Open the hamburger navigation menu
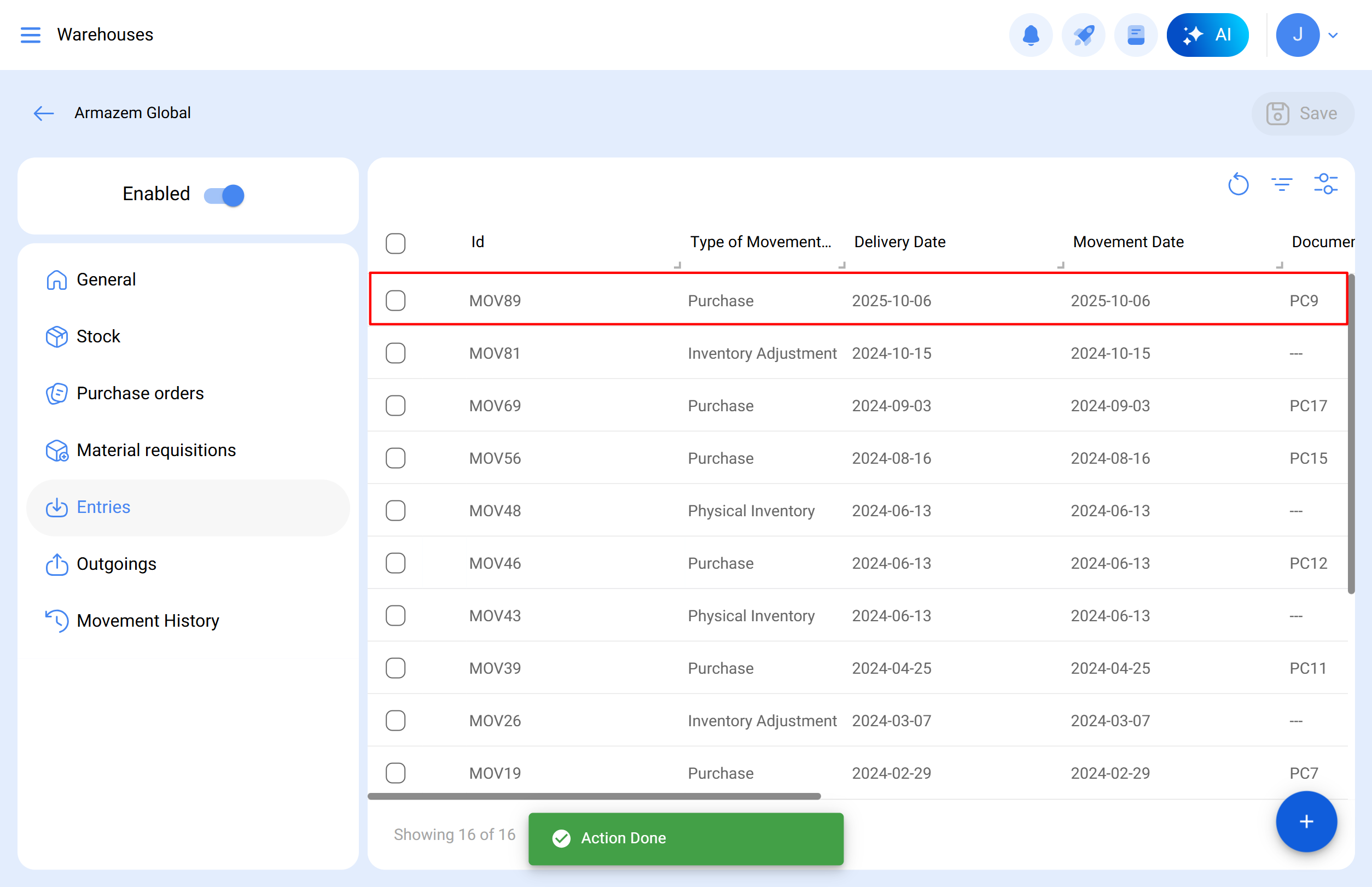Image resolution: width=1372 pixels, height=887 pixels. tap(30, 34)
